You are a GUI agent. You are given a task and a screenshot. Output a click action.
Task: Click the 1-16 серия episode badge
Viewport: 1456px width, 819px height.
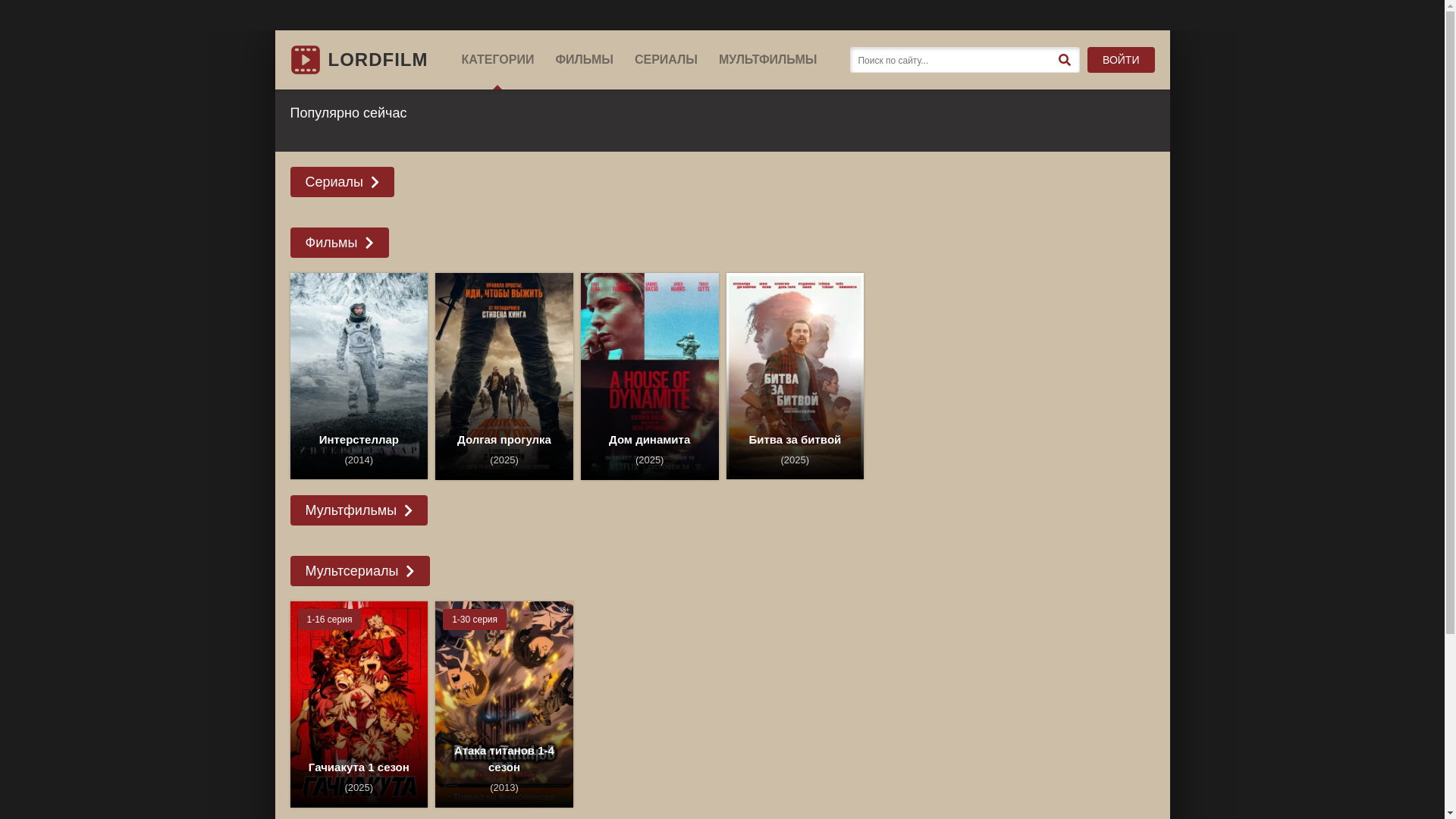[329, 620]
